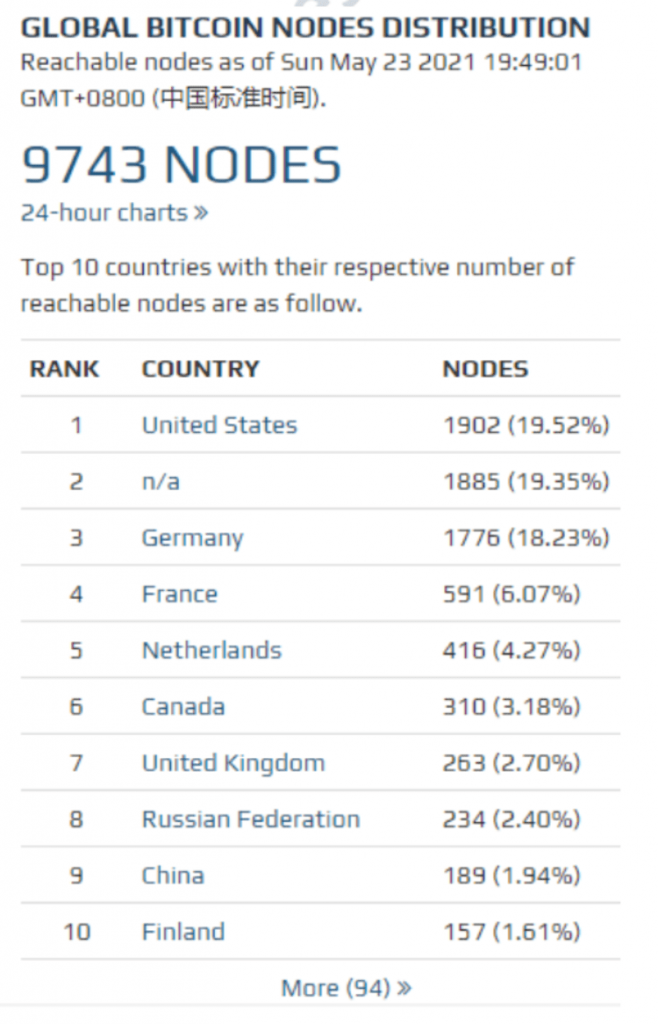Open the Netherlands node listing
The image size is (658, 1024).
point(211,650)
